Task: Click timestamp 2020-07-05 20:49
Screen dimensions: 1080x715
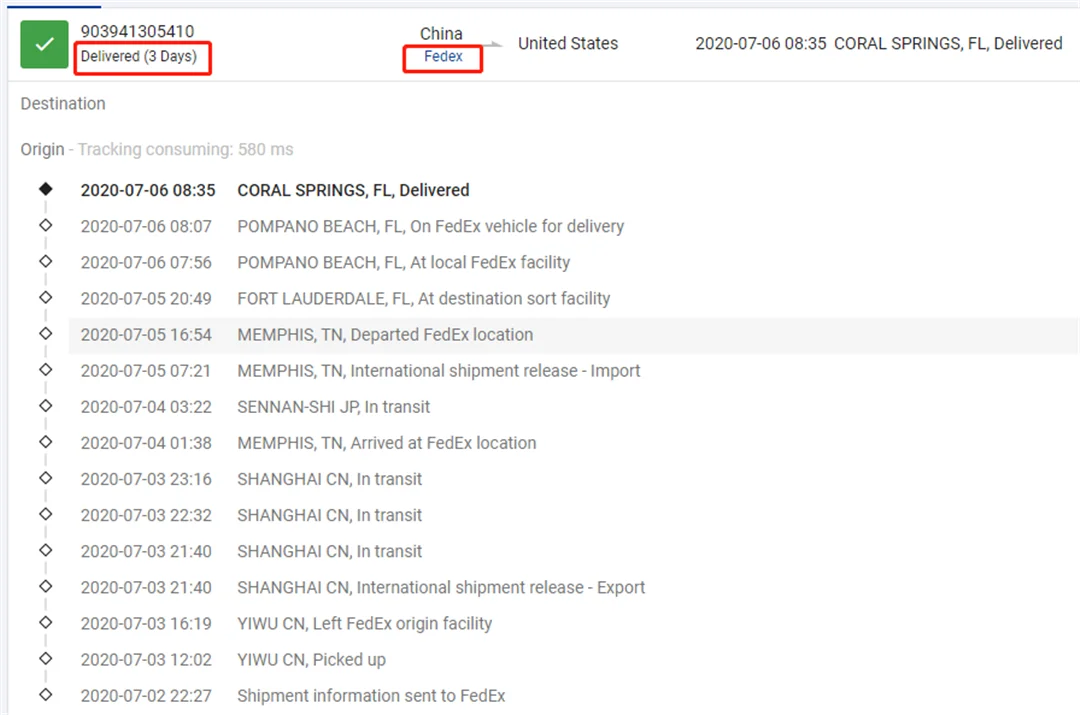Action: (146, 299)
